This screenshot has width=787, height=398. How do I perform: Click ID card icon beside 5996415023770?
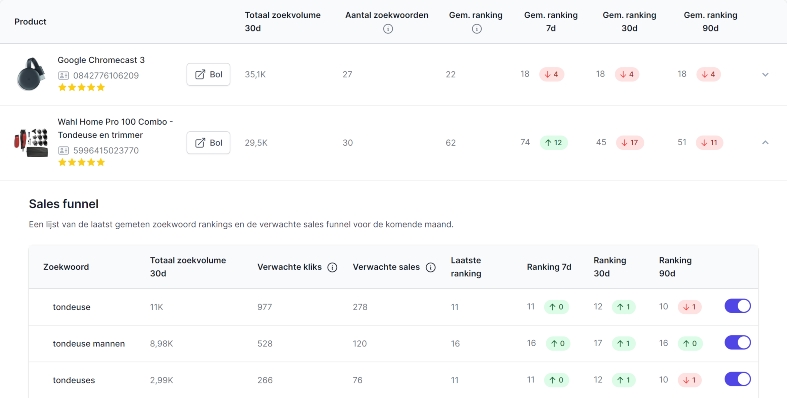tap(63, 150)
